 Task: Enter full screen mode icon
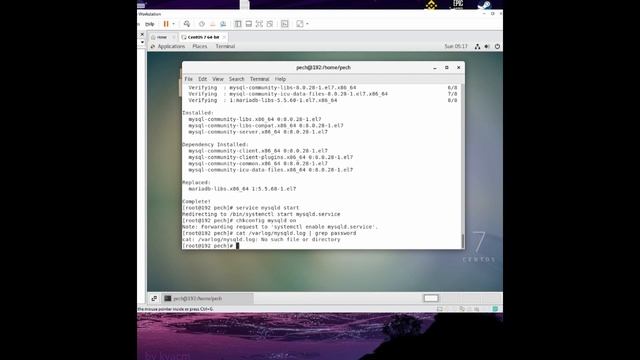coord(259,24)
